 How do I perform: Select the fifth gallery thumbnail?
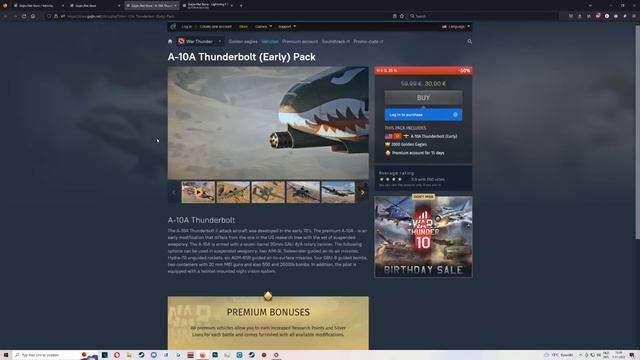338,192
